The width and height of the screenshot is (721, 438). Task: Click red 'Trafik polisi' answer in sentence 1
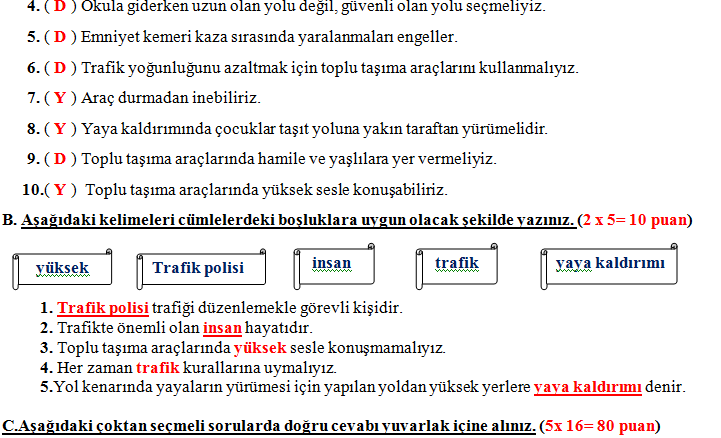click(x=103, y=308)
